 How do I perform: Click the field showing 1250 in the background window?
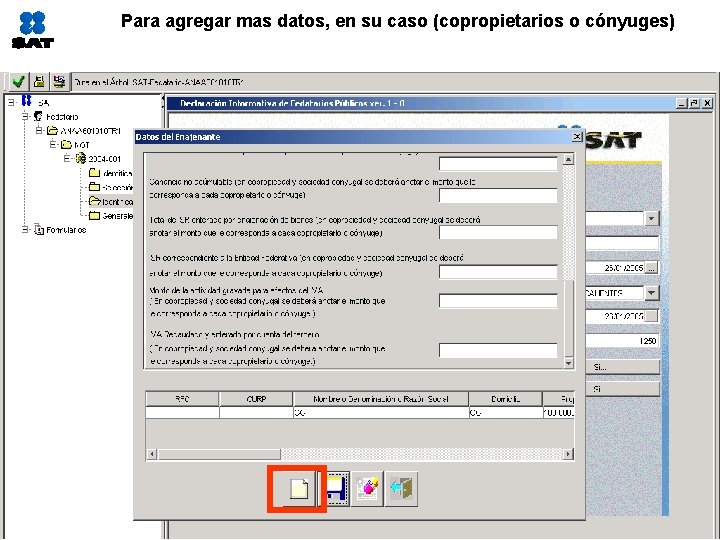622,341
